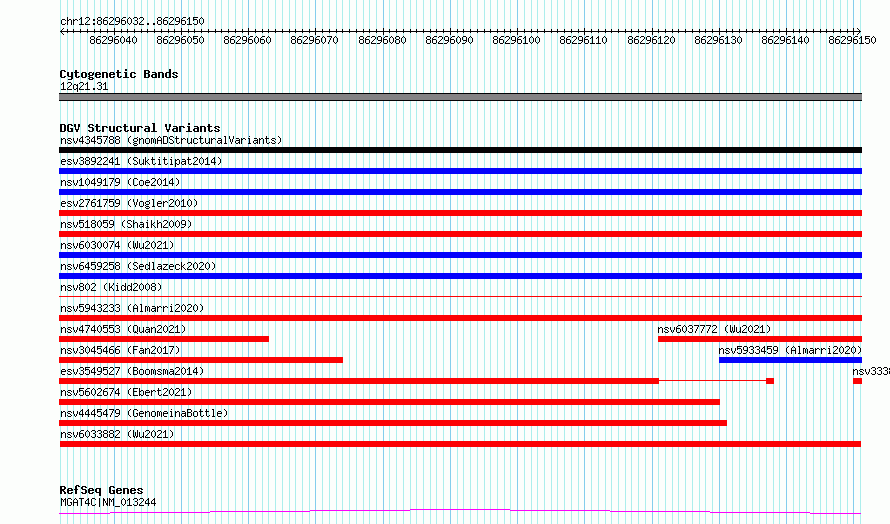
Task: Click the red esv2761759 variant bar
Action: (x=460, y=213)
